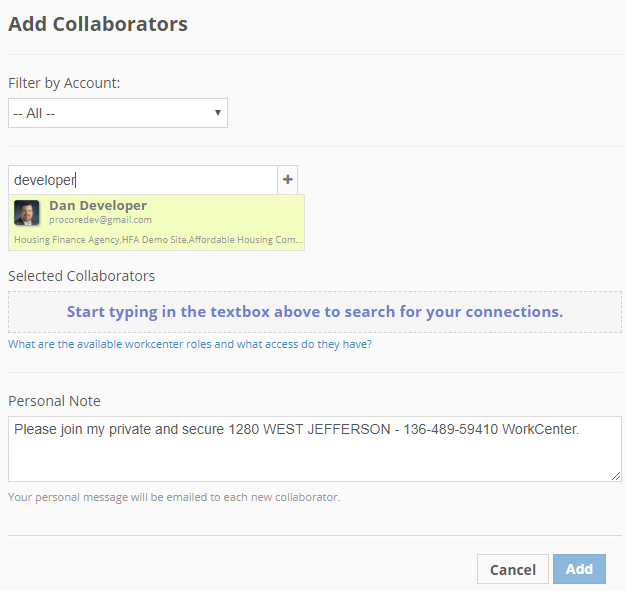
Task: Open the workcenter roles help link
Action: point(190,344)
